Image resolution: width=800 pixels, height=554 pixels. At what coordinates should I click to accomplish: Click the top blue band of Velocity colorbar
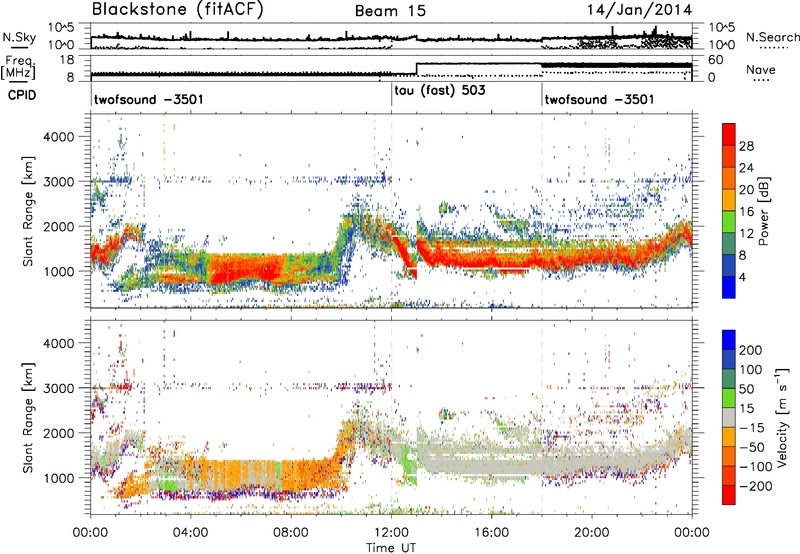point(729,340)
